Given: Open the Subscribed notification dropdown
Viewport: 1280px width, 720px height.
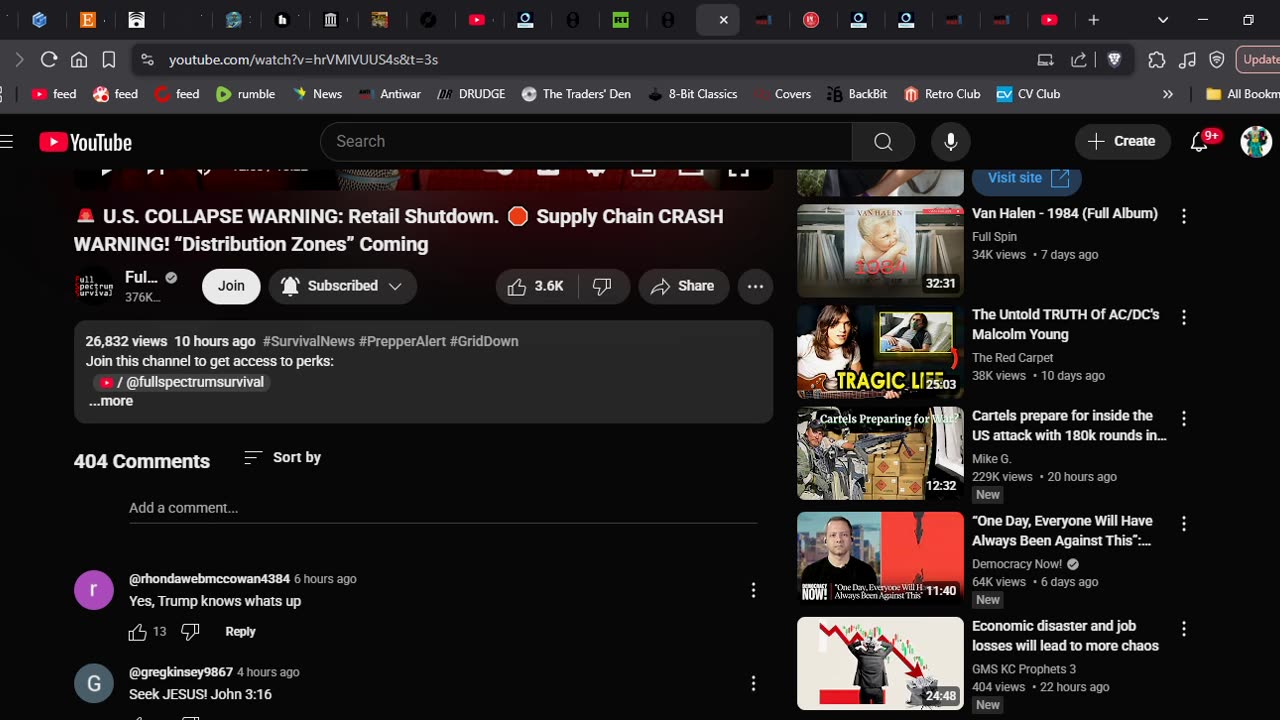Looking at the screenshot, I should tap(342, 286).
